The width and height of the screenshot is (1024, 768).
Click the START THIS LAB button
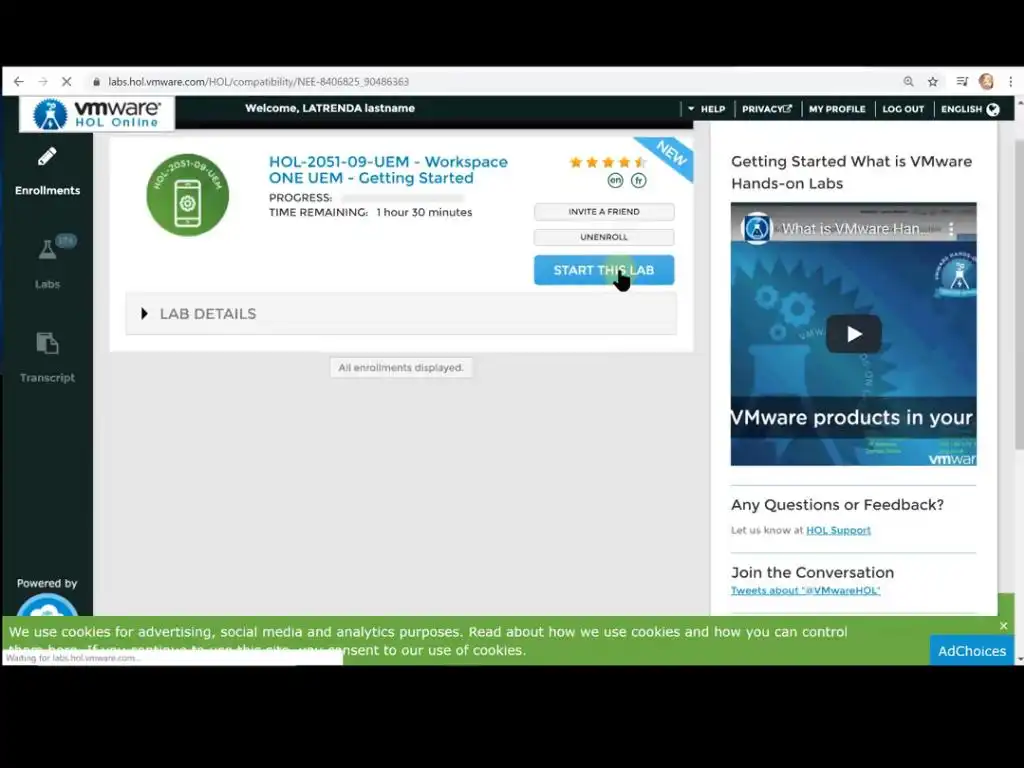click(604, 270)
